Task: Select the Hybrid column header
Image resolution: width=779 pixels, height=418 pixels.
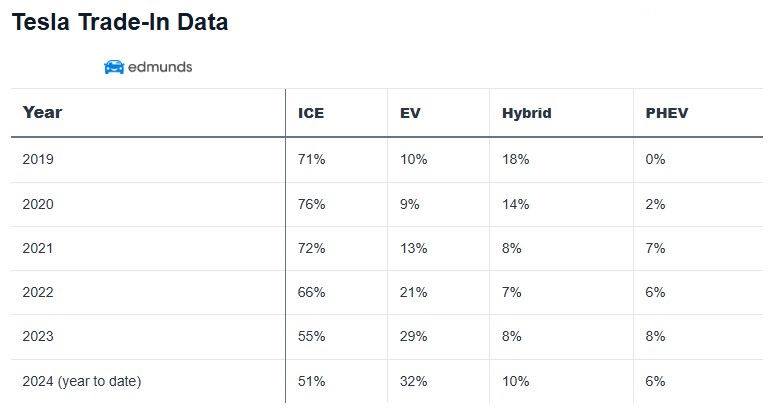Action: tap(526, 113)
